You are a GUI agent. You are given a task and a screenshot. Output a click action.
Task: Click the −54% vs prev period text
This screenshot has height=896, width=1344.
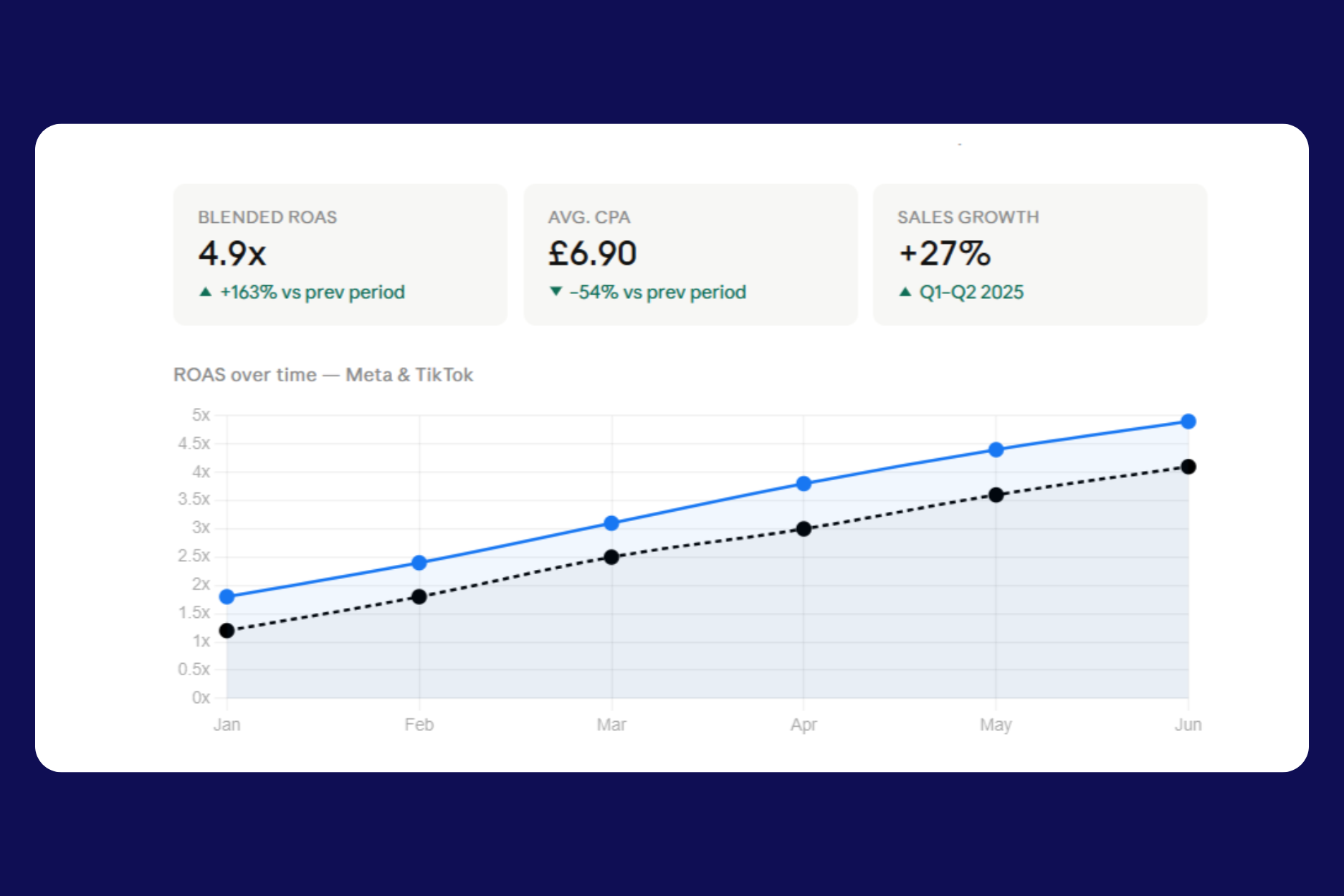[x=657, y=292]
